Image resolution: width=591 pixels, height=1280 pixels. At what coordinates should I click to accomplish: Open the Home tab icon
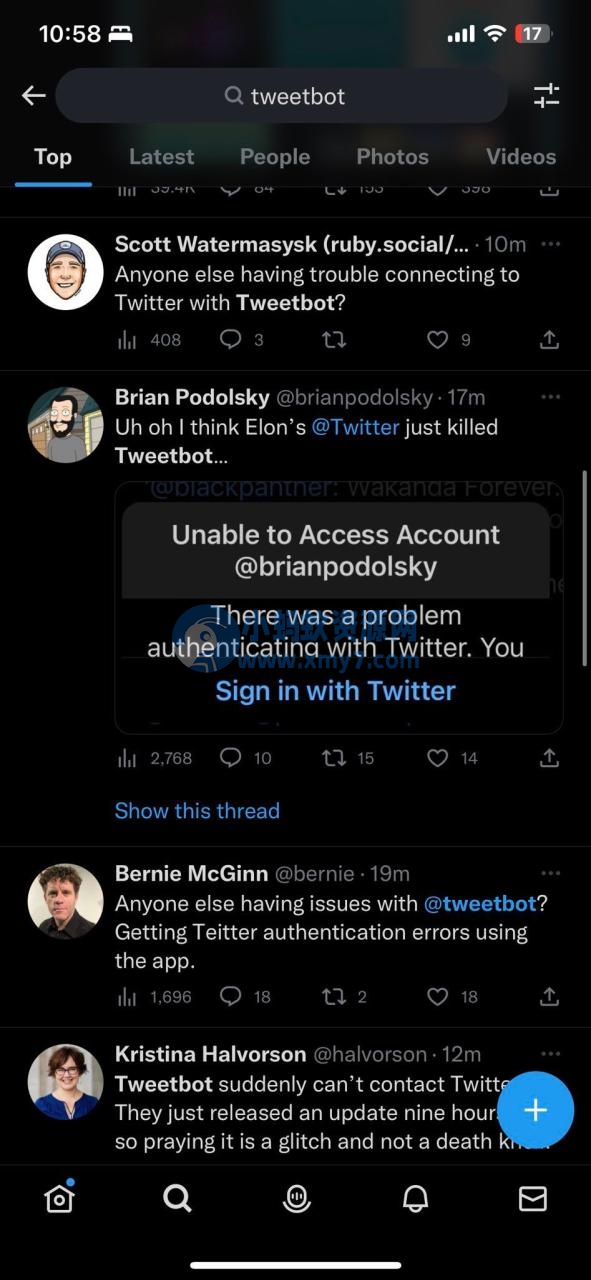pyautogui.click(x=59, y=1198)
